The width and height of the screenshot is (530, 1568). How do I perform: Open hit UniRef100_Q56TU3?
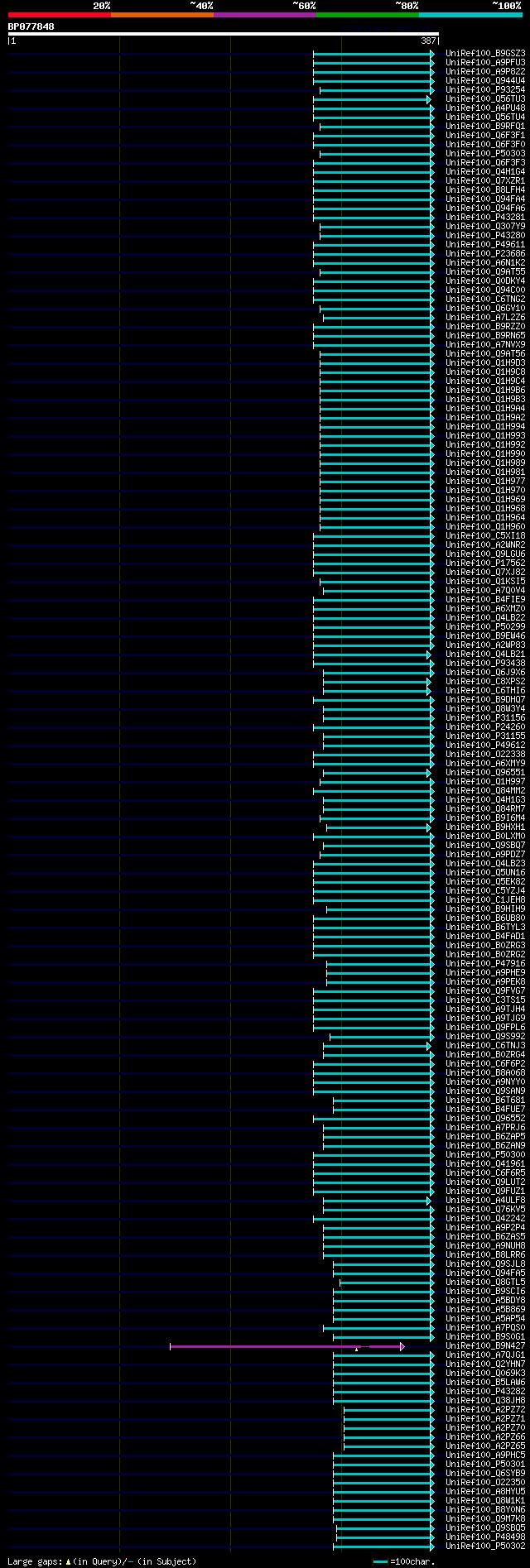[x=485, y=98]
